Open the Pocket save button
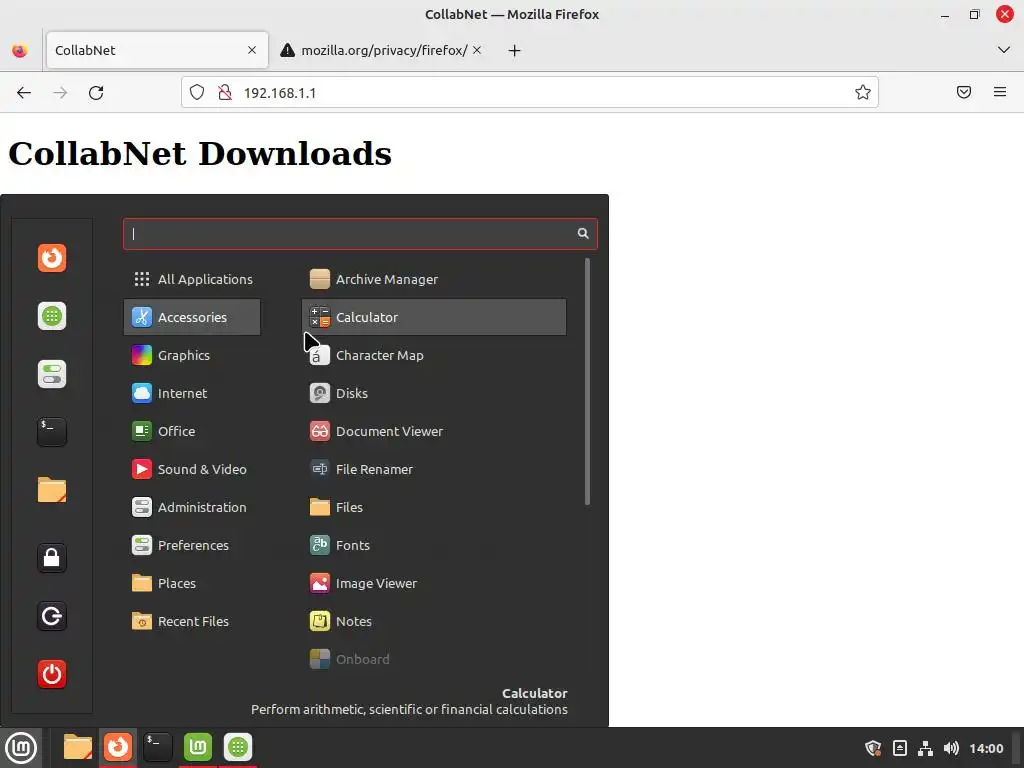This screenshot has width=1024, height=768. click(963, 92)
